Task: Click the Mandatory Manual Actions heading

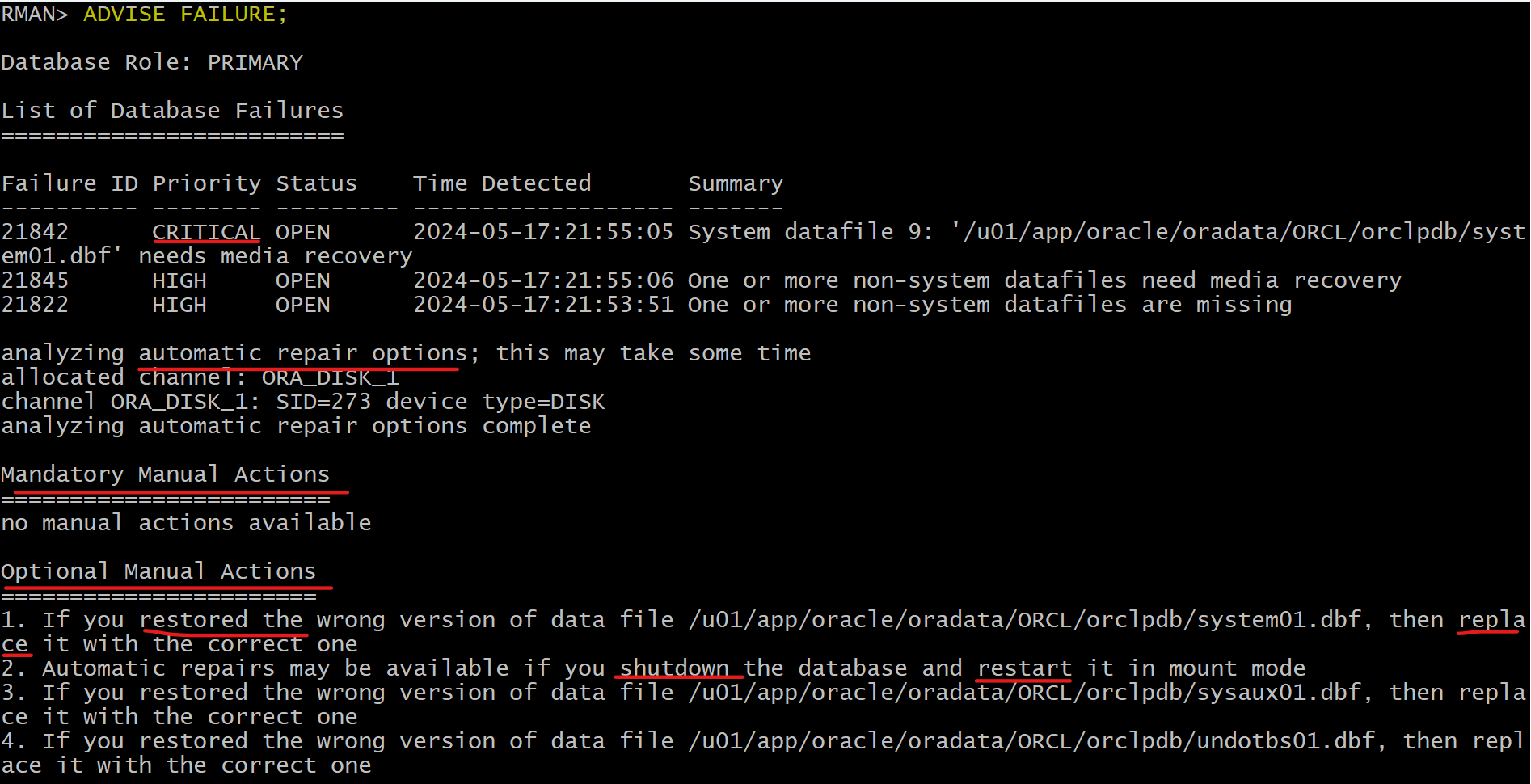Action: [x=166, y=474]
